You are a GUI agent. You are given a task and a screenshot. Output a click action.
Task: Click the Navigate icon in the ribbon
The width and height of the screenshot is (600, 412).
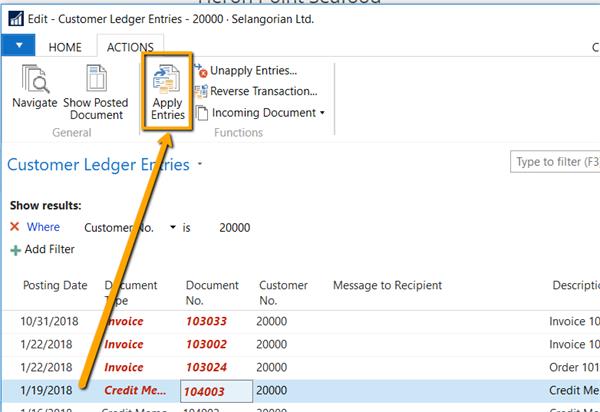[34, 80]
